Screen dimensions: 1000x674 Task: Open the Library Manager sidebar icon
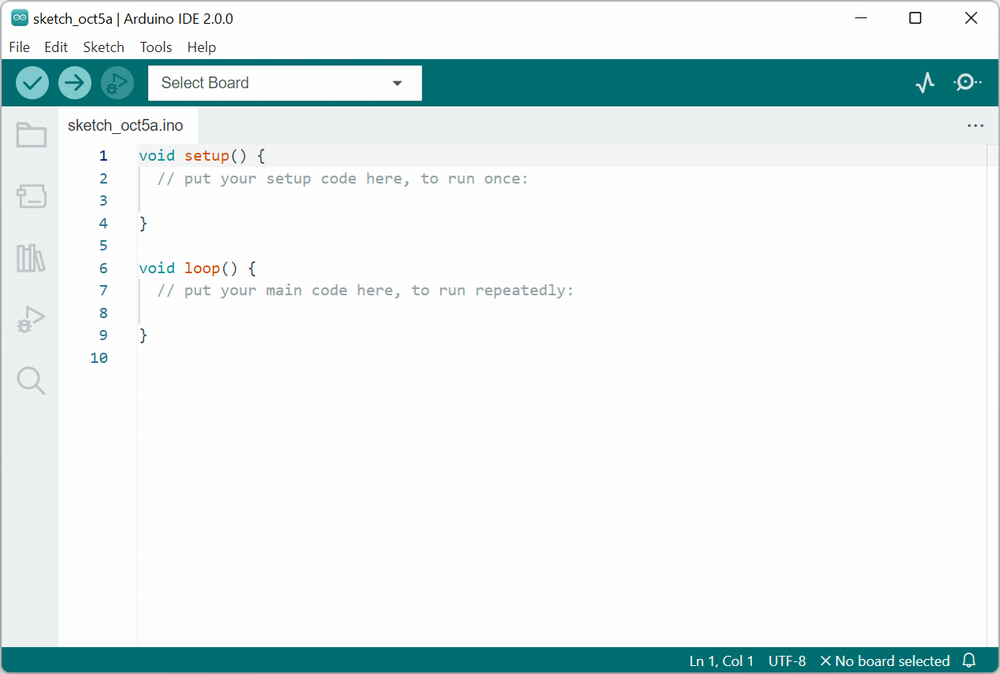point(30,258)
